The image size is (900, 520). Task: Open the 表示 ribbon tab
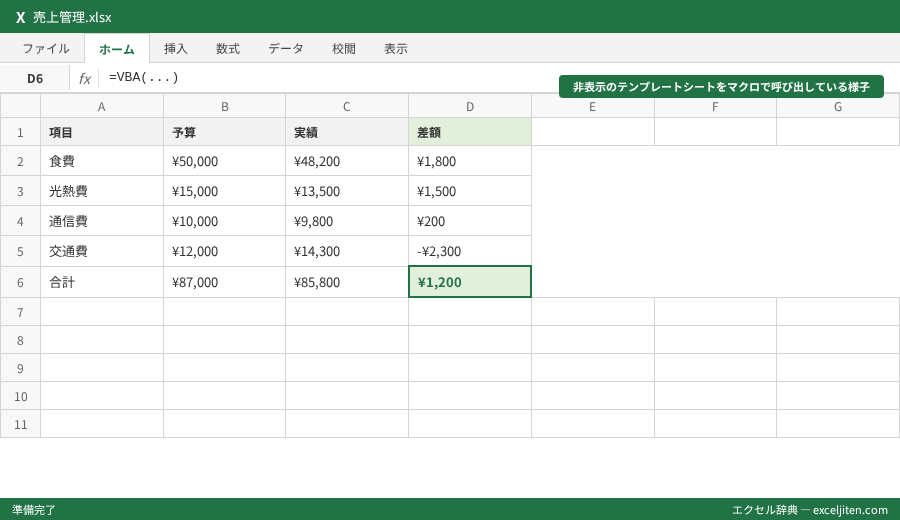396,49
